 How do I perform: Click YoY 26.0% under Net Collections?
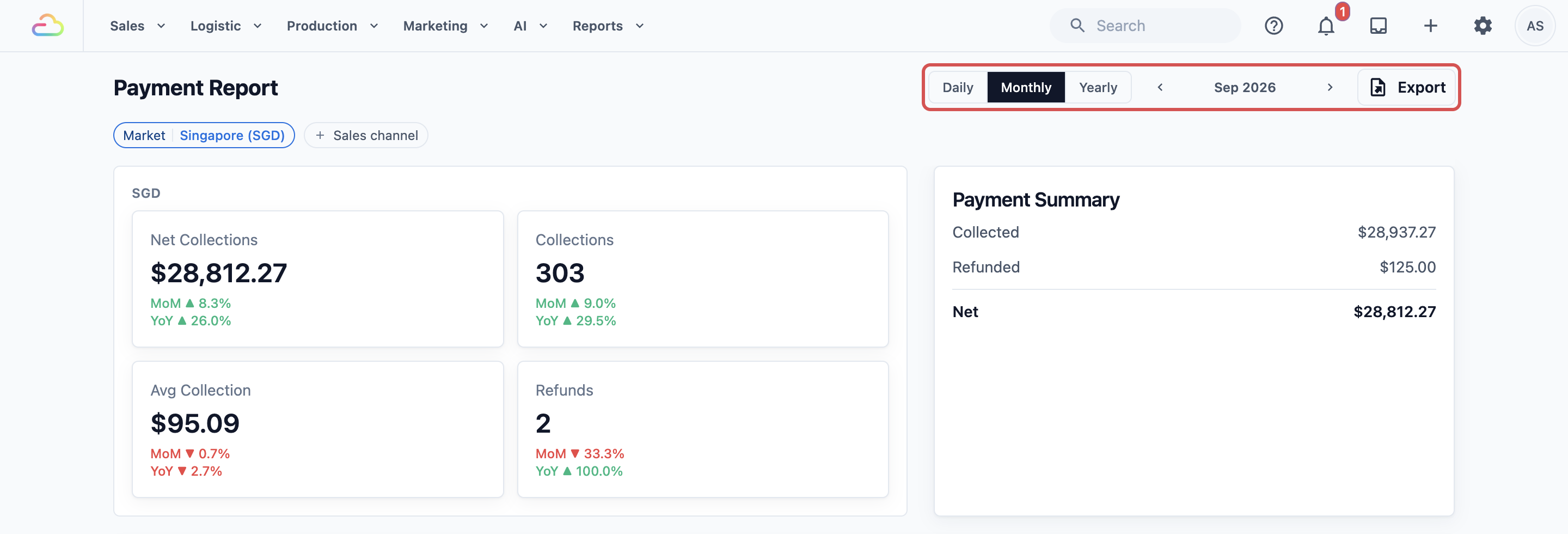point(191,321)
